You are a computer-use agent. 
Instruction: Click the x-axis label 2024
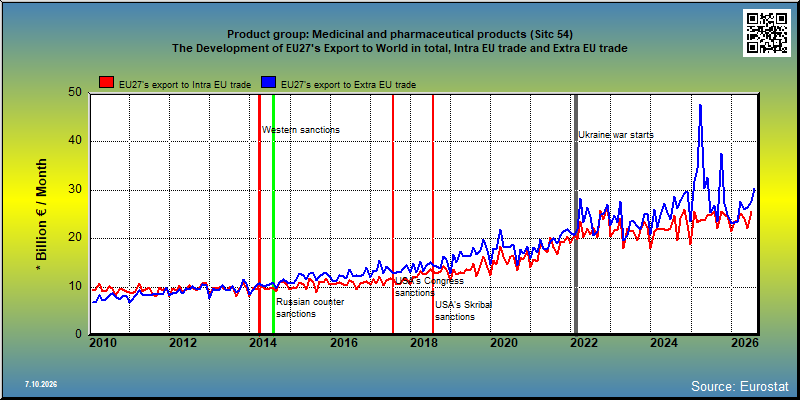pos(664,343)
